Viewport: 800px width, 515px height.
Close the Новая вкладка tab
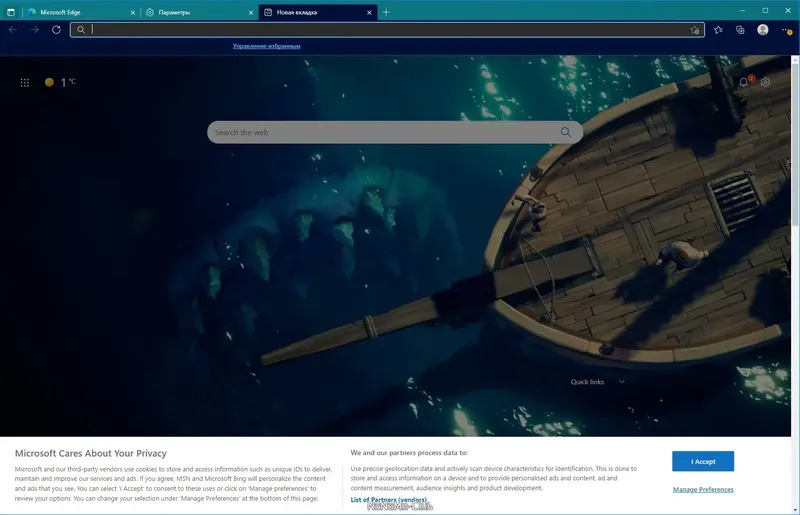(369, 12)
